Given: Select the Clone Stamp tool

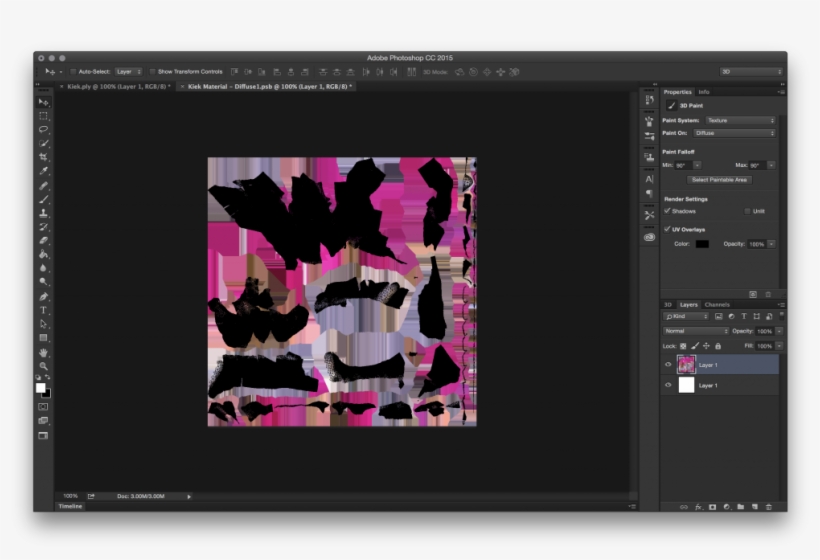Looking at the screenshot, I should click(x=43, y=213).
